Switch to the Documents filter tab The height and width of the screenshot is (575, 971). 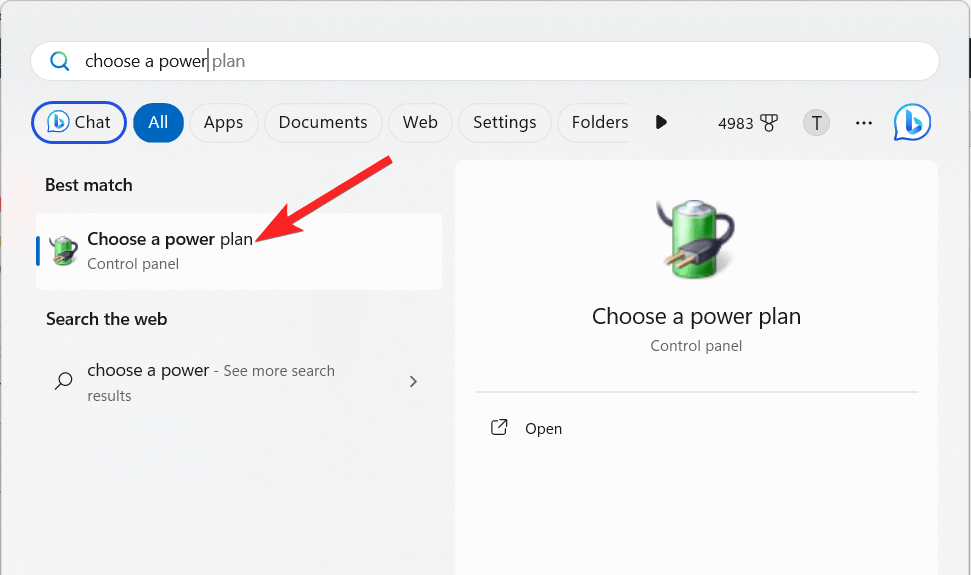(323, 122)
